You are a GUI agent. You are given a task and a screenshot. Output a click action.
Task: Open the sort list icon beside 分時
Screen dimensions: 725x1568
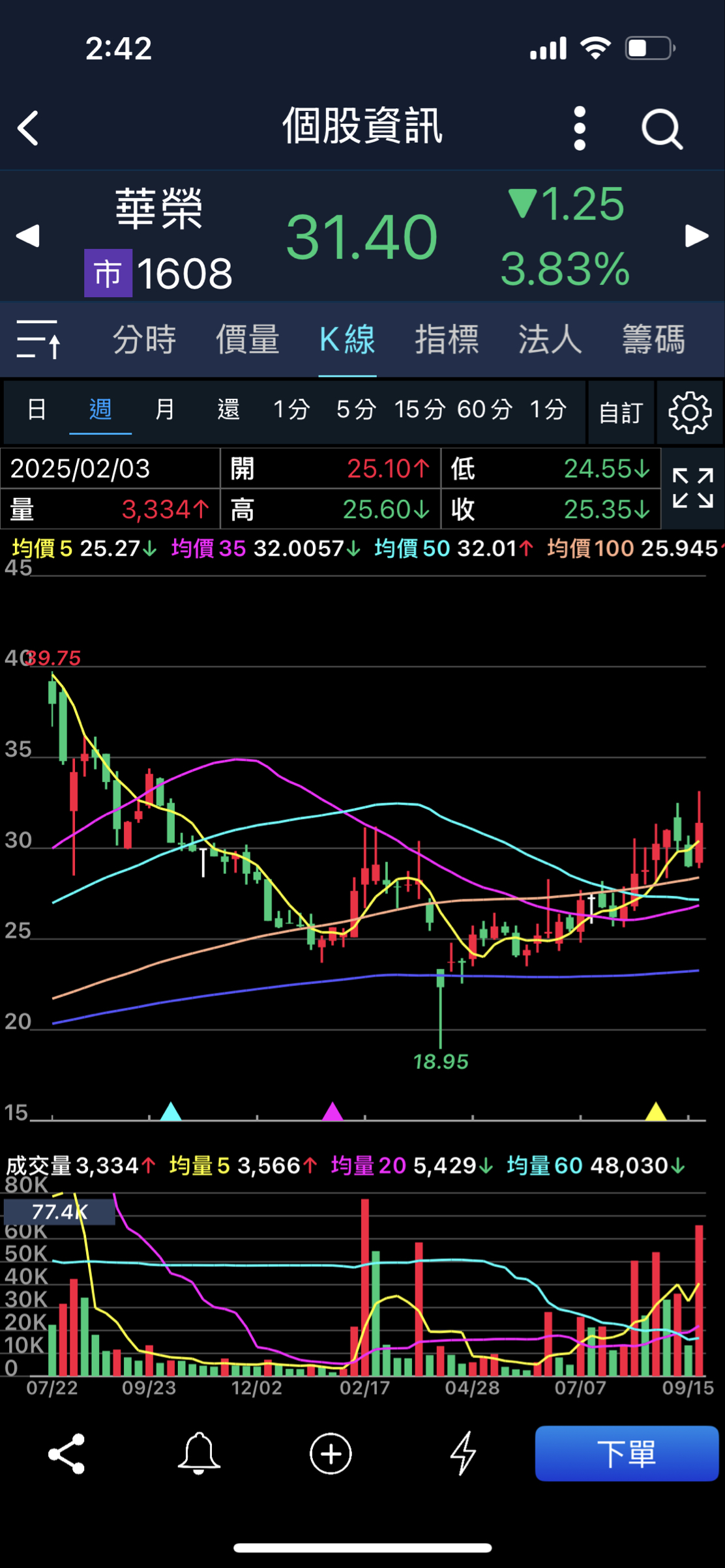click(x=38, y=339)
